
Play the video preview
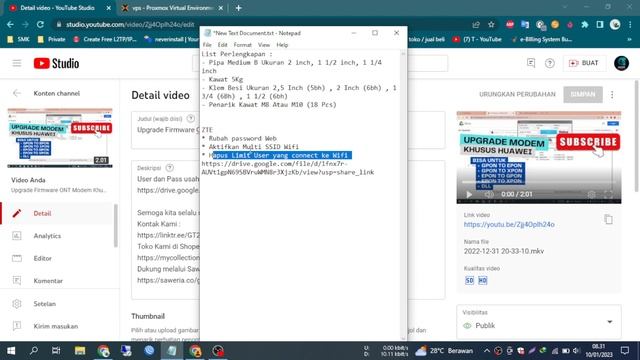(469, 194)
